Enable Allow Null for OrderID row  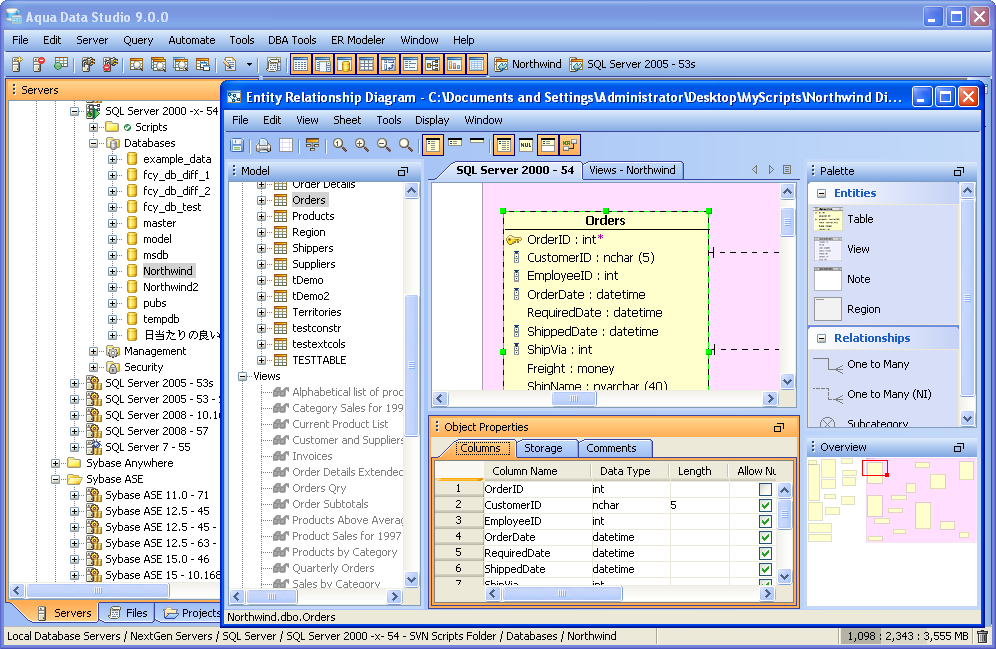765,489
